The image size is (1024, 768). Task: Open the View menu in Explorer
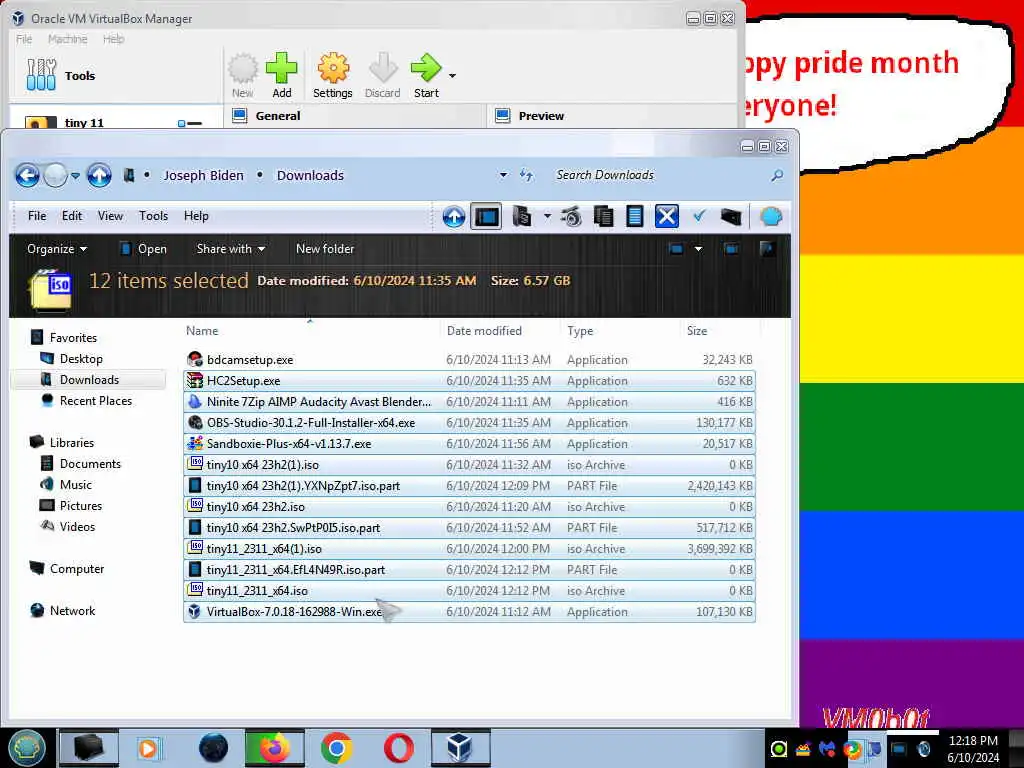pyautogui.click(x=110, y=216)
